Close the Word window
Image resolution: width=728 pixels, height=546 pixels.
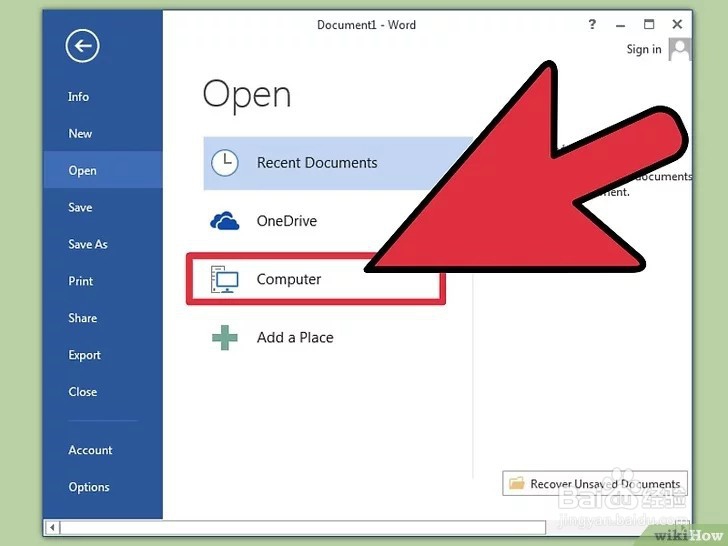tap(677, 24)
